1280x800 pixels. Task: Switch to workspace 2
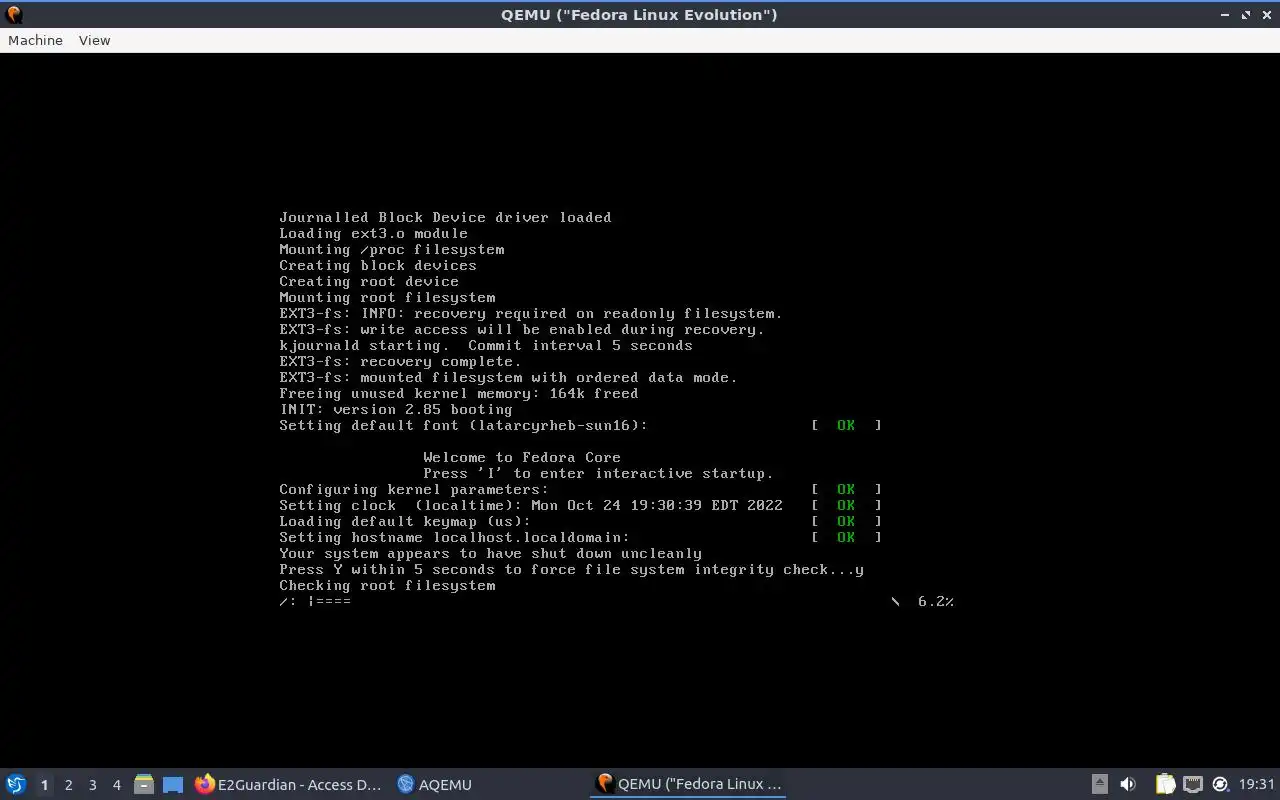point(68,785)
